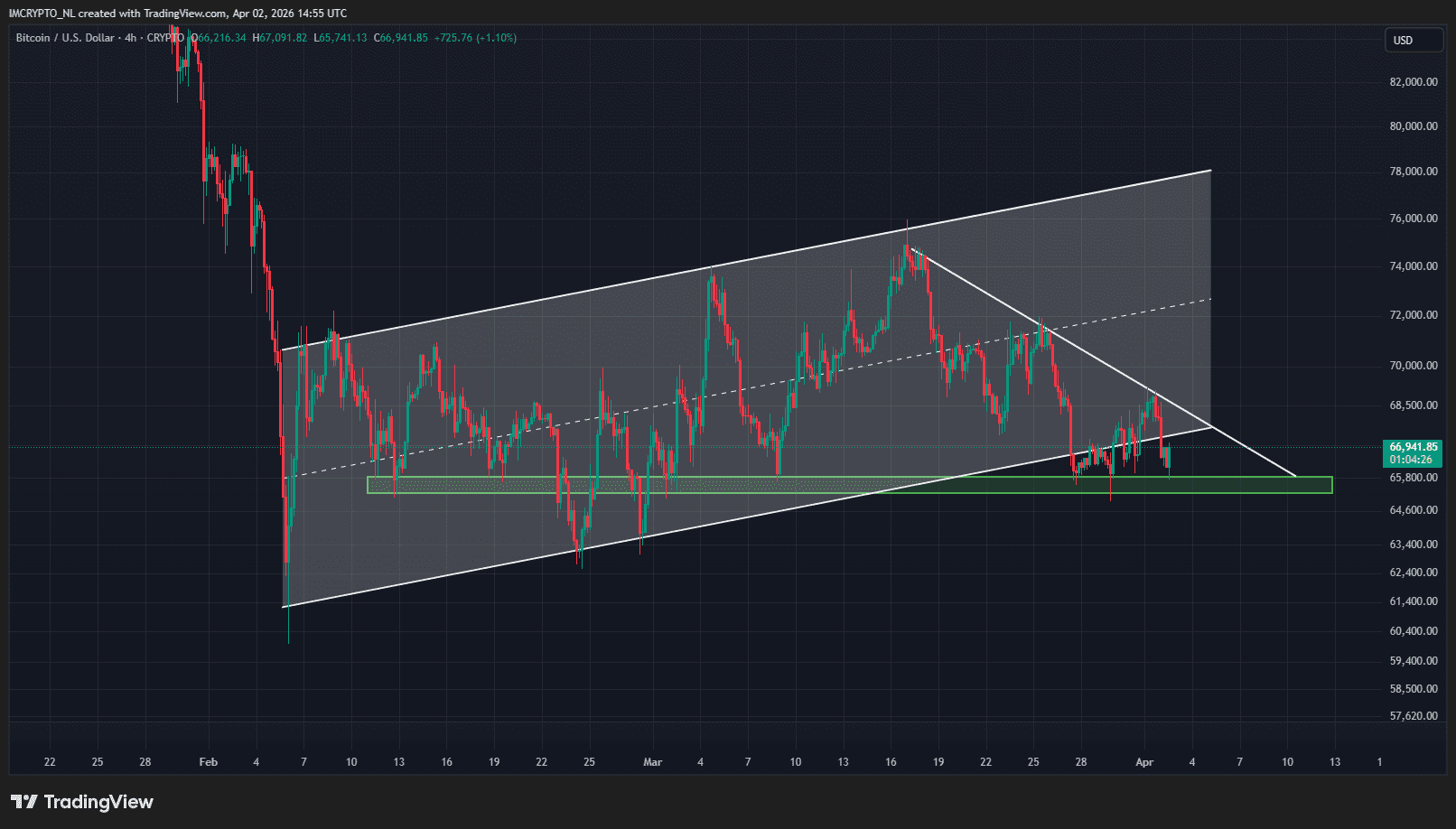Click the 76,000.00 price axis label
The width and height of the screenshot is (1456, 829).
click(1413, 219)
